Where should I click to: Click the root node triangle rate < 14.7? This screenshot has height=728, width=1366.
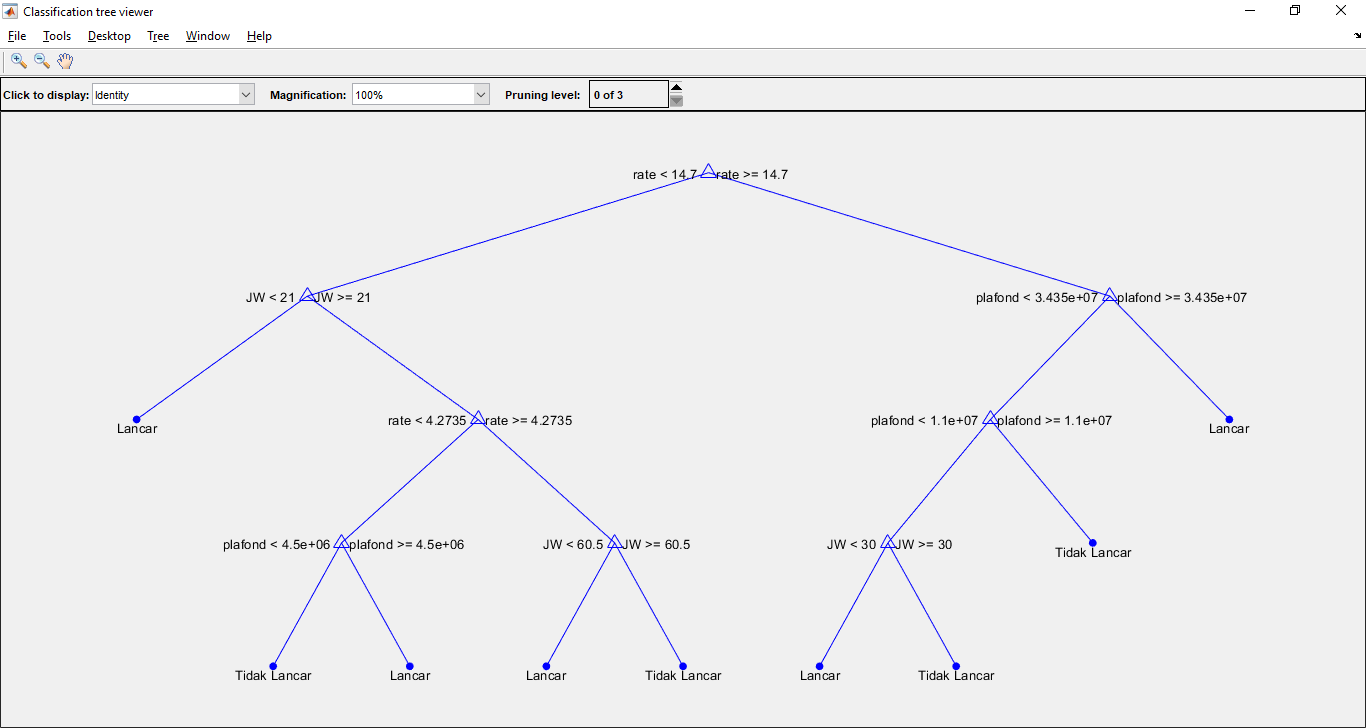pos(708,172)
